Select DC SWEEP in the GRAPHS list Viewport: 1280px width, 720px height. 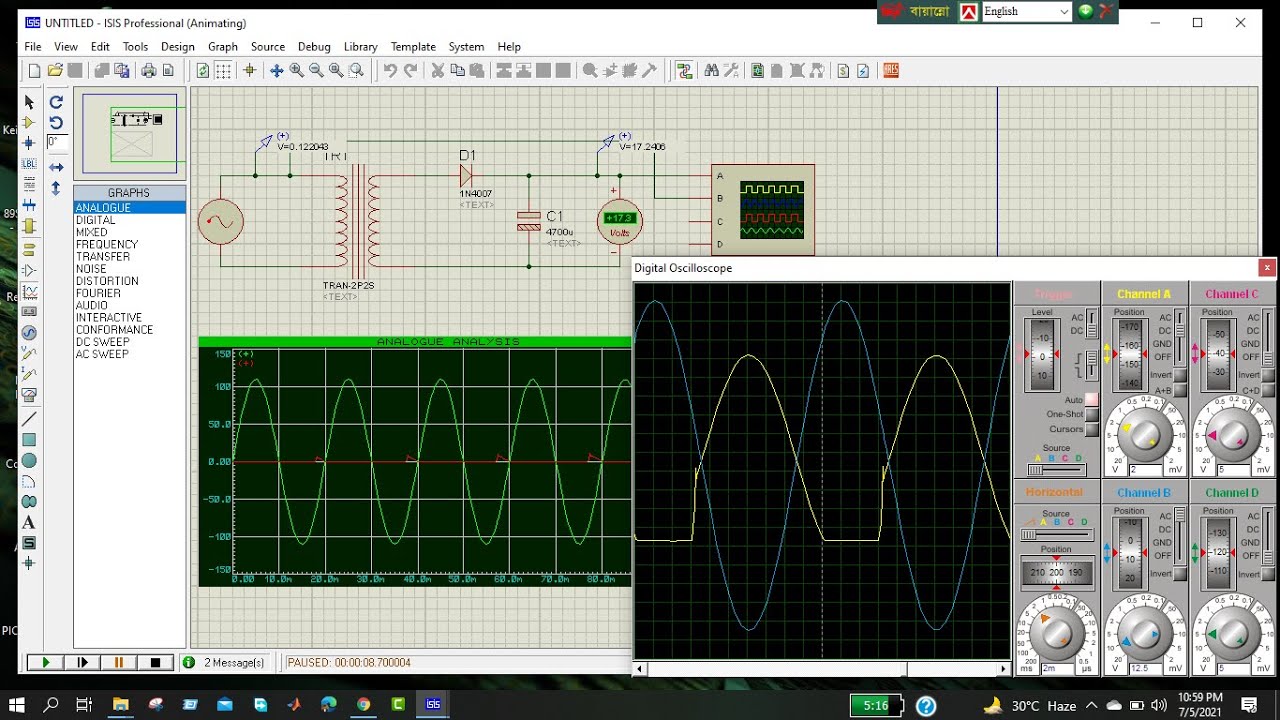103,342
